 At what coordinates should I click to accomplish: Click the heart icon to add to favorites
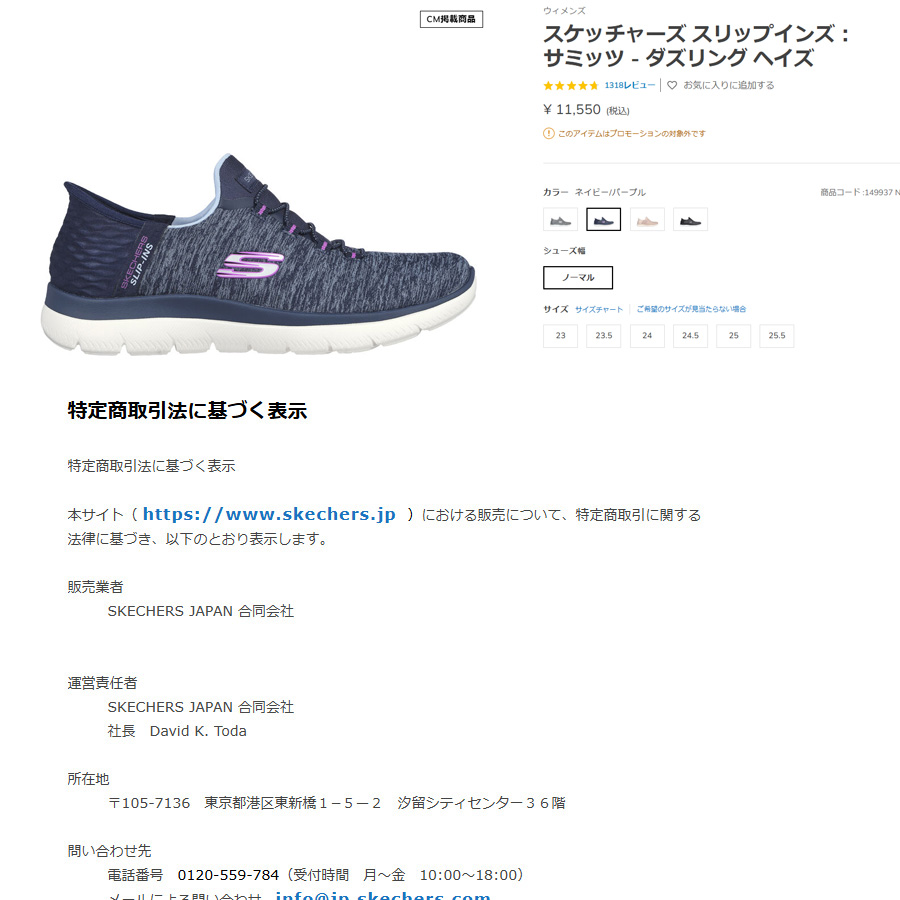tap(672, 85)
